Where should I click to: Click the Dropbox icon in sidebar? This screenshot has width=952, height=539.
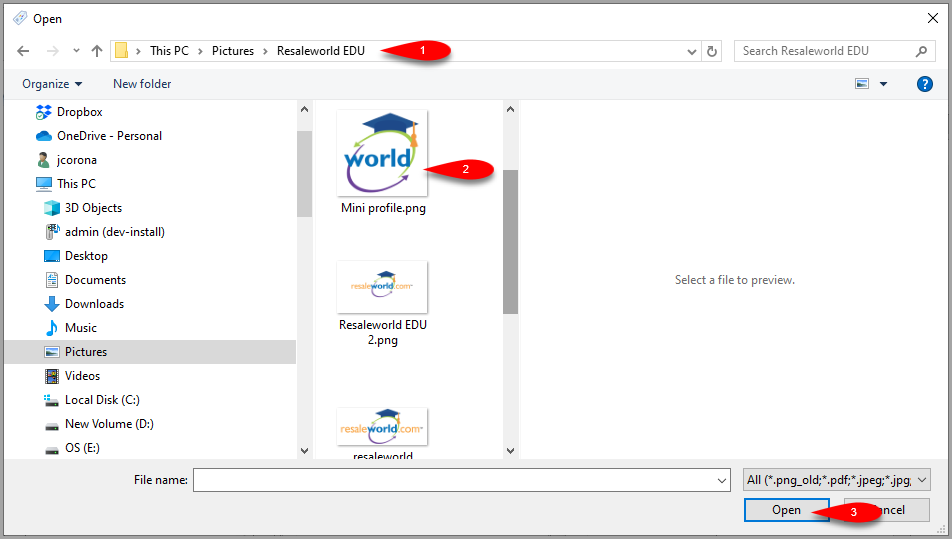(x=44, y=112)
